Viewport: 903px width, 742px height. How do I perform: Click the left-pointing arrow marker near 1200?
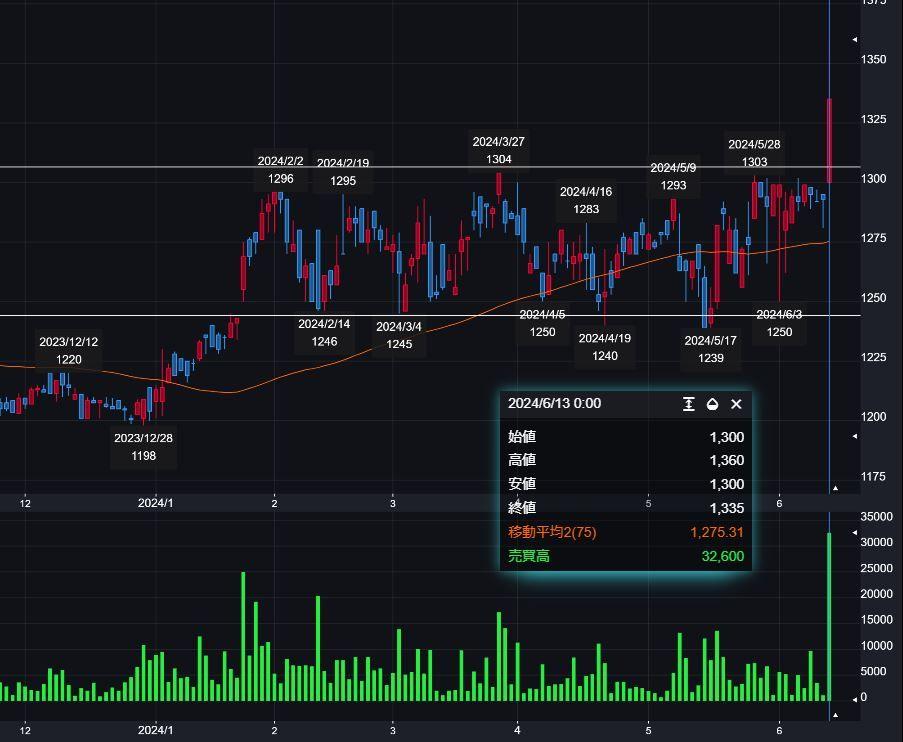pyautogui.click(x=854, y=437)
